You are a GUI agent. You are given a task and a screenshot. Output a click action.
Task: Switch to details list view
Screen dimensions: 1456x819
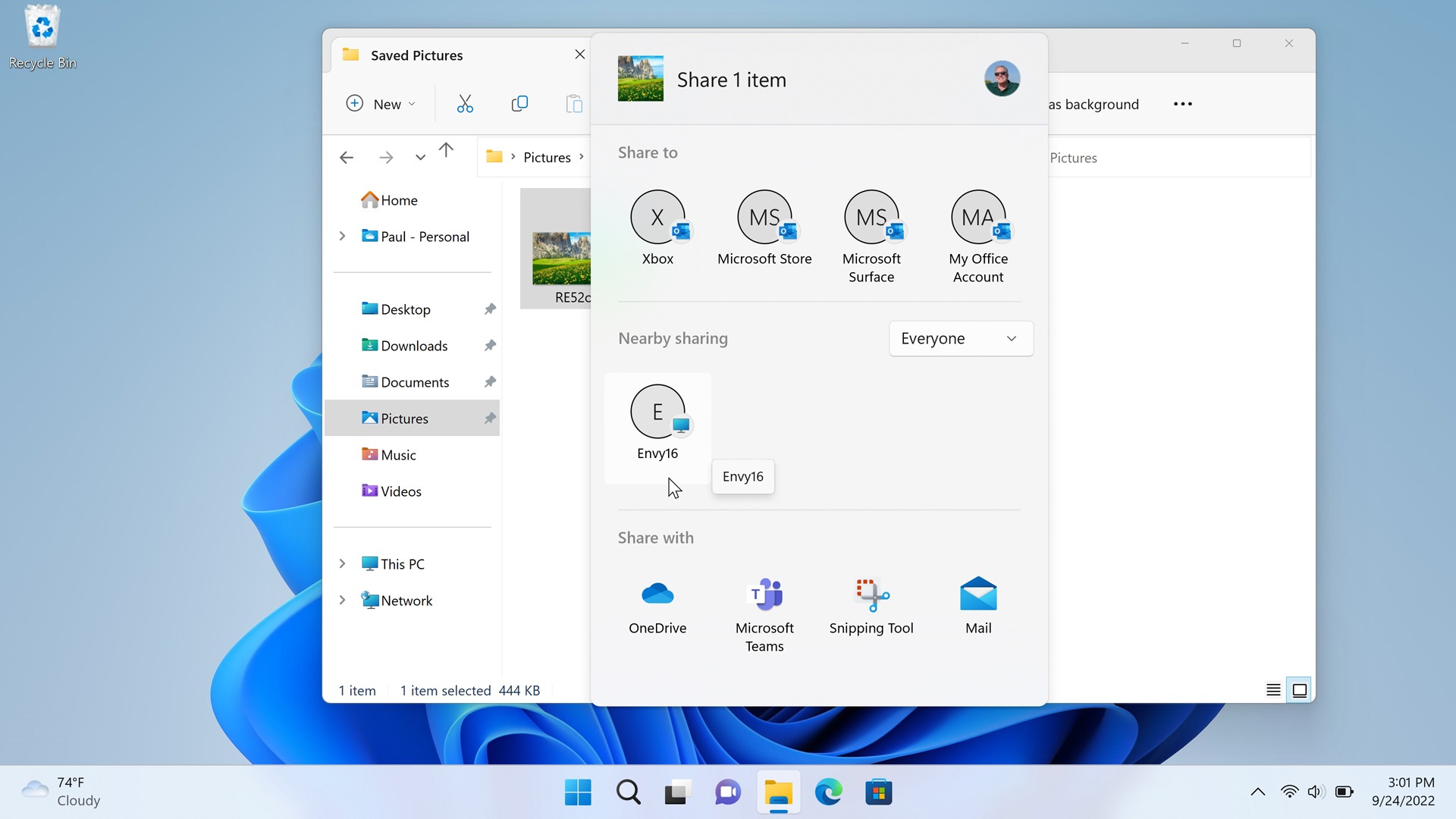[x=1273, y=690]
